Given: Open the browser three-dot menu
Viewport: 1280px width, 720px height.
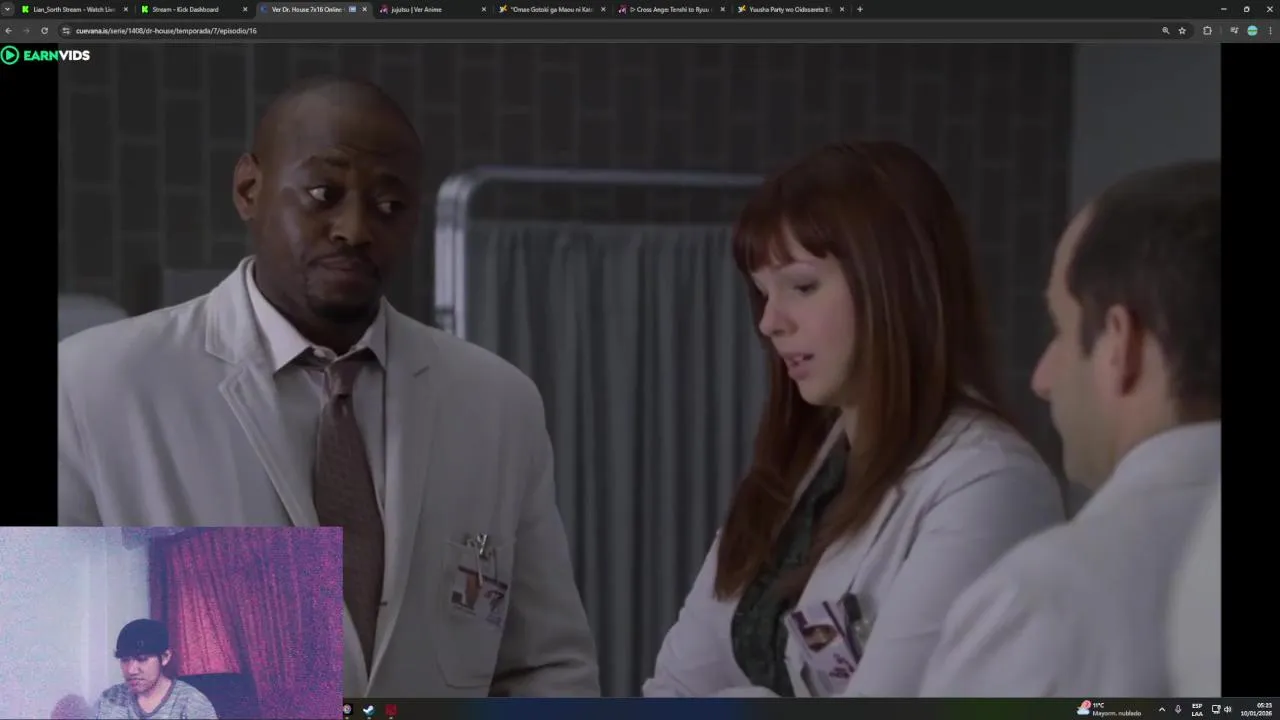Looking at the screenshot, I should coord(1270,31).
